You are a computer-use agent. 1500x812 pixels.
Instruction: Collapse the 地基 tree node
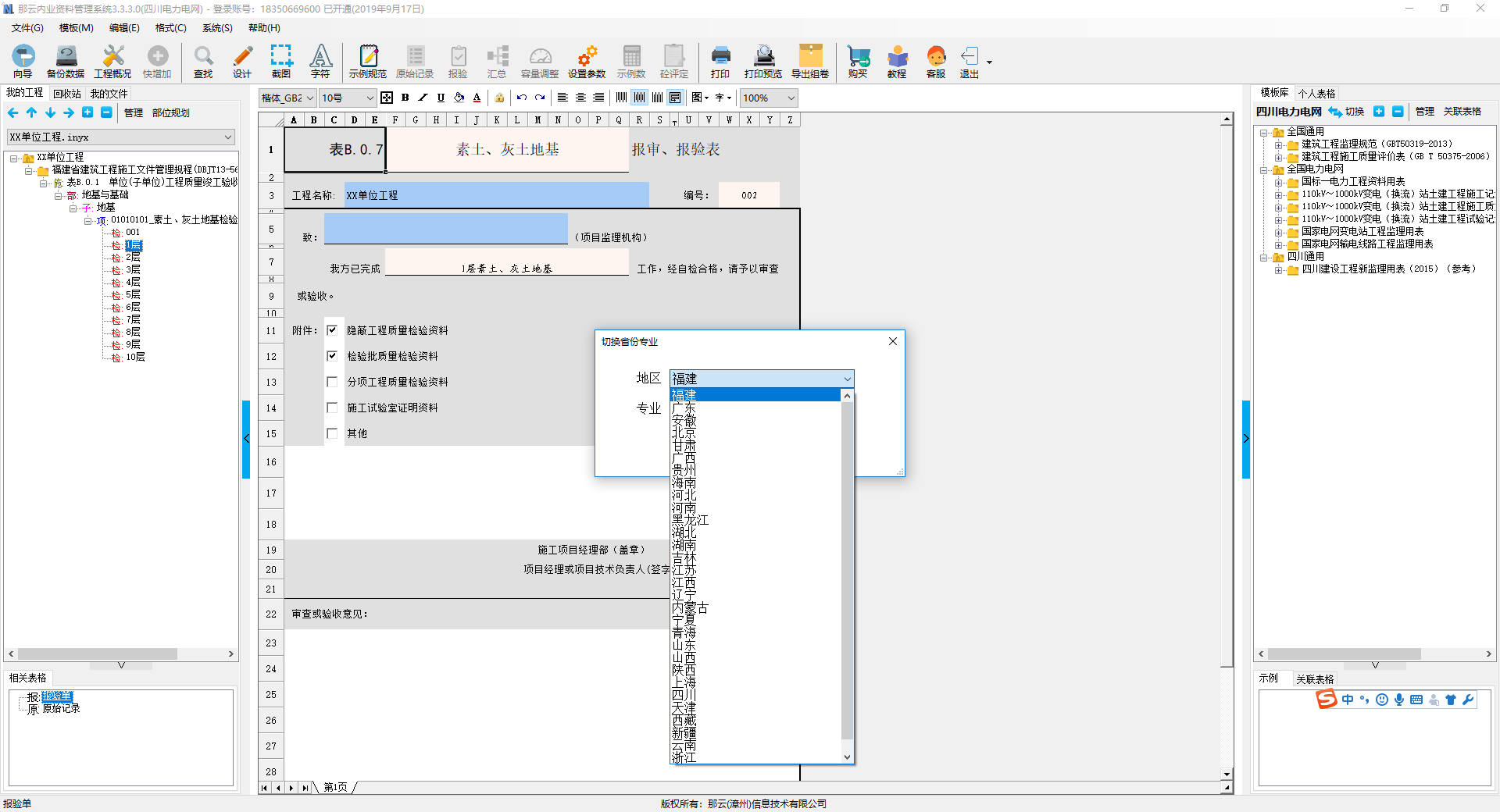coord(73,208)
